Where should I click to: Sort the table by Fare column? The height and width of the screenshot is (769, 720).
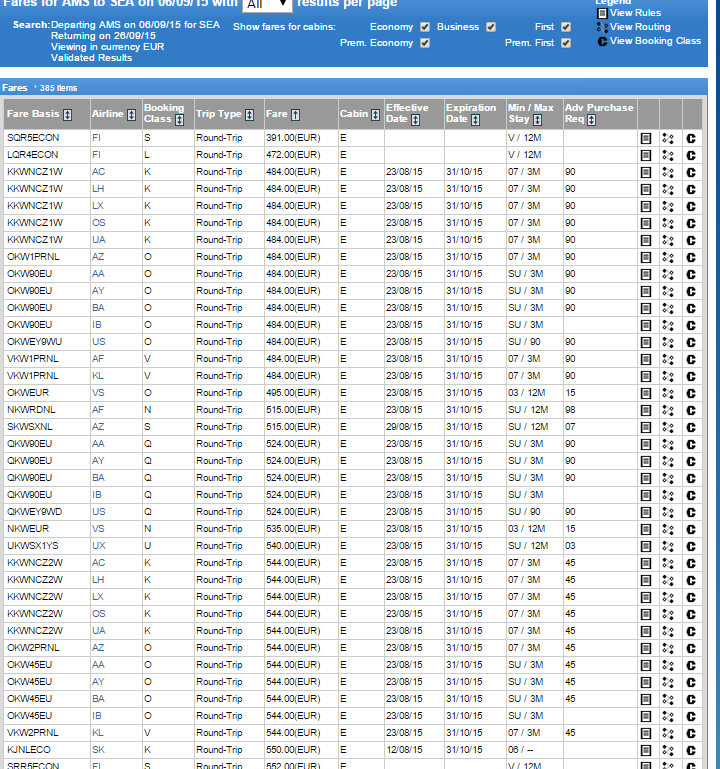pos(296,115)
